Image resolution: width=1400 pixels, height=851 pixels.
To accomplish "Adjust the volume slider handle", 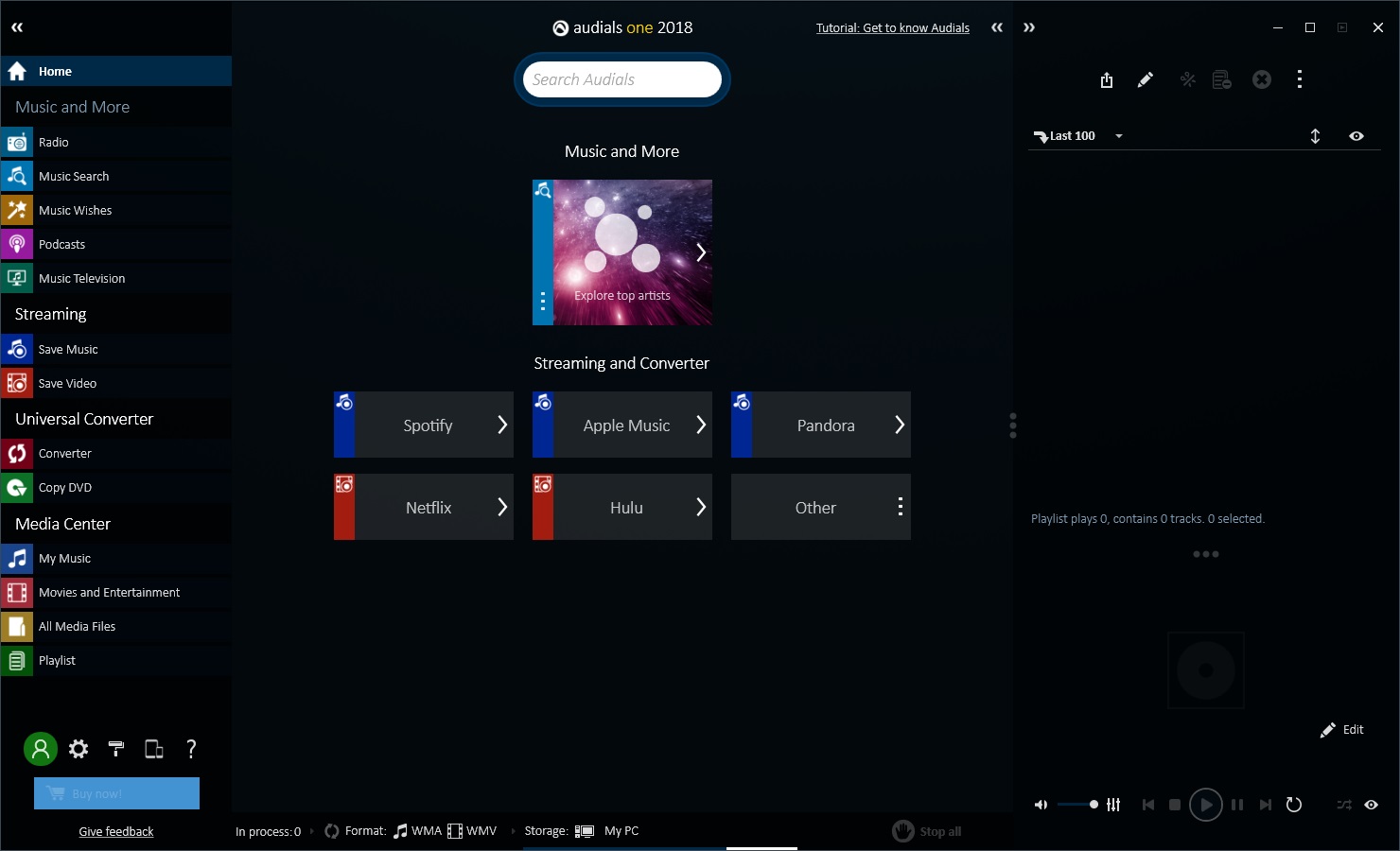I will (1094, 805).
